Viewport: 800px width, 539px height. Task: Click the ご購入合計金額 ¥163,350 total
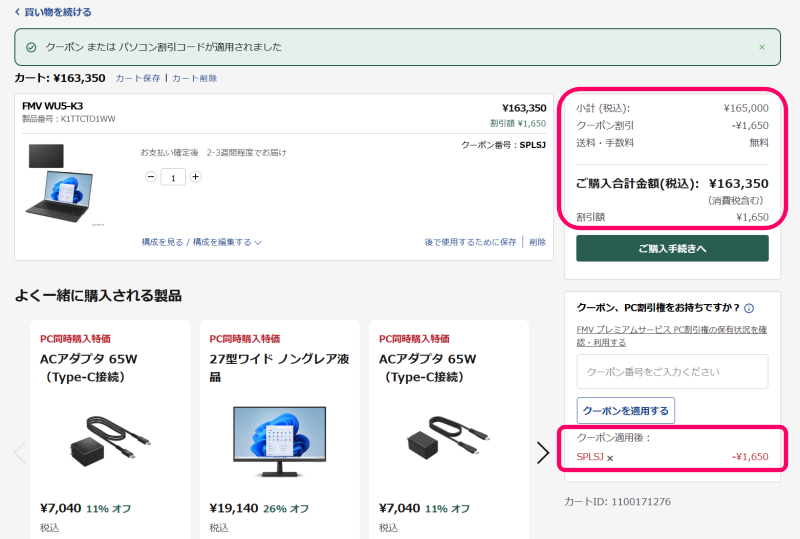[672, 183]
